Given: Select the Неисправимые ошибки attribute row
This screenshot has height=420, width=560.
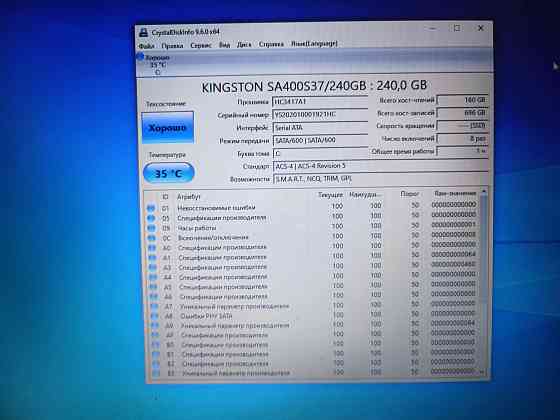Looking at the screenshot, I should tap(312, 207).
